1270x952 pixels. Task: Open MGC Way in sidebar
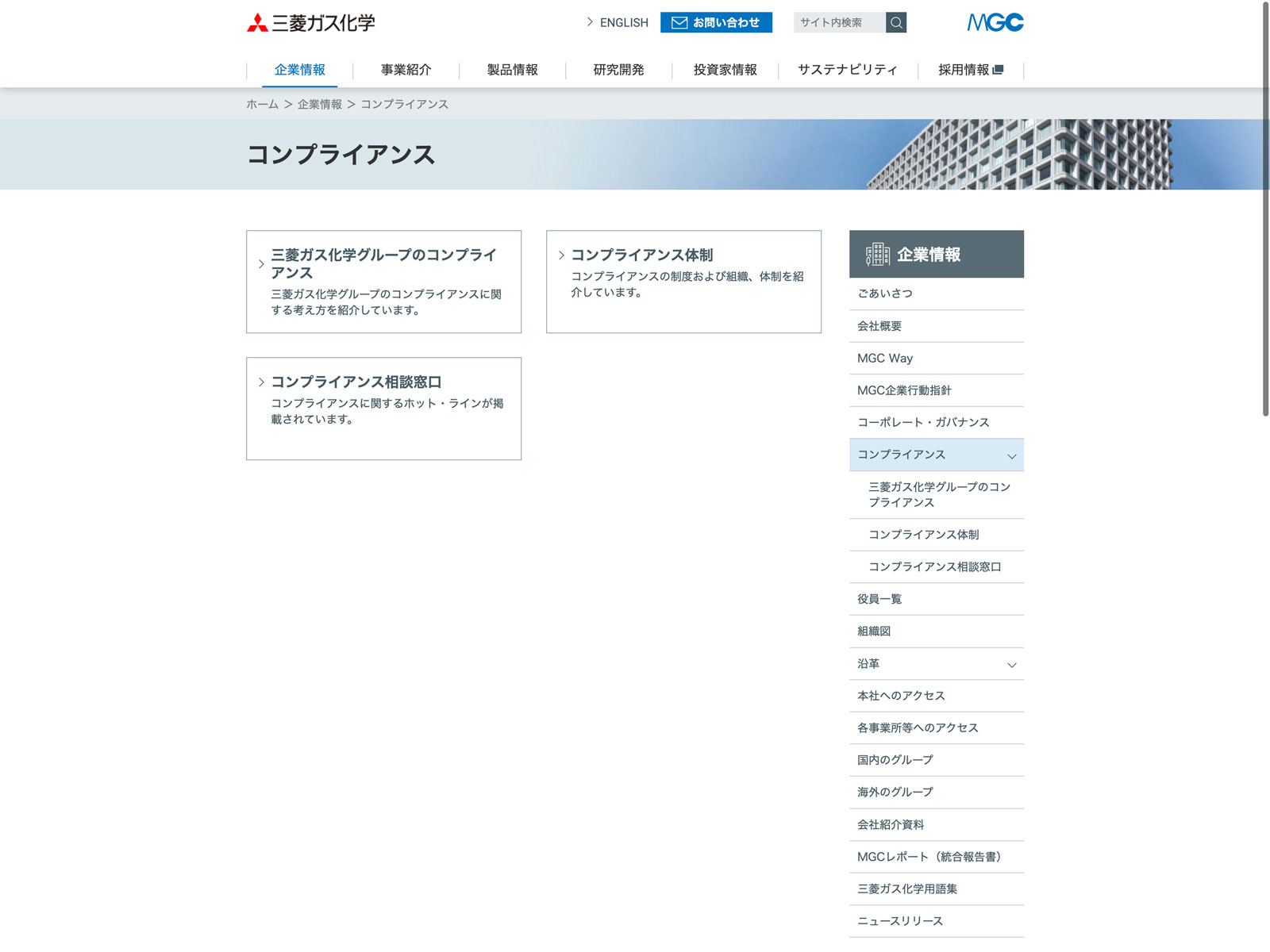coord(885,359)
